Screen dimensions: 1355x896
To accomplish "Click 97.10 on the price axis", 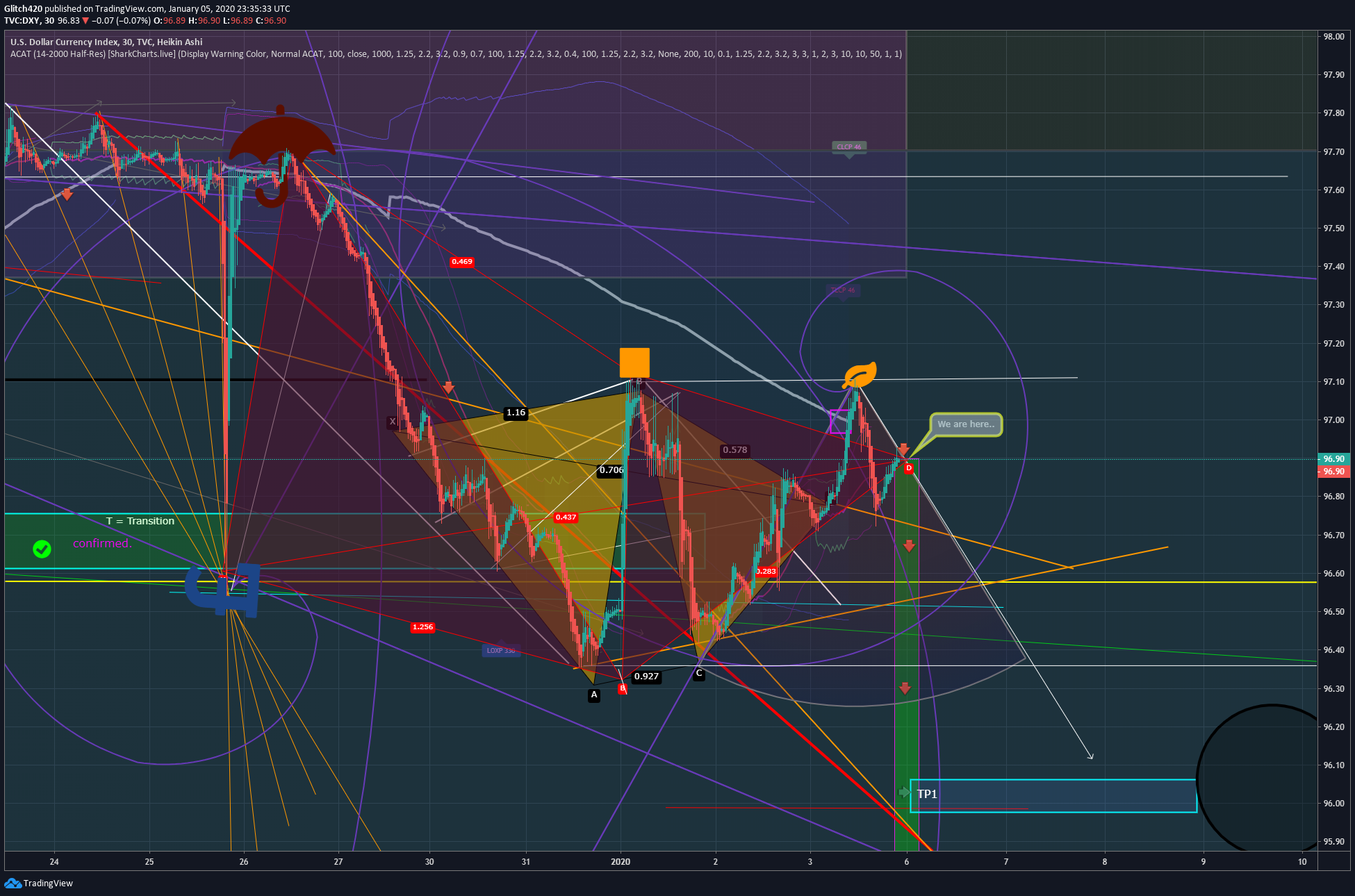I will [1333, 382].
